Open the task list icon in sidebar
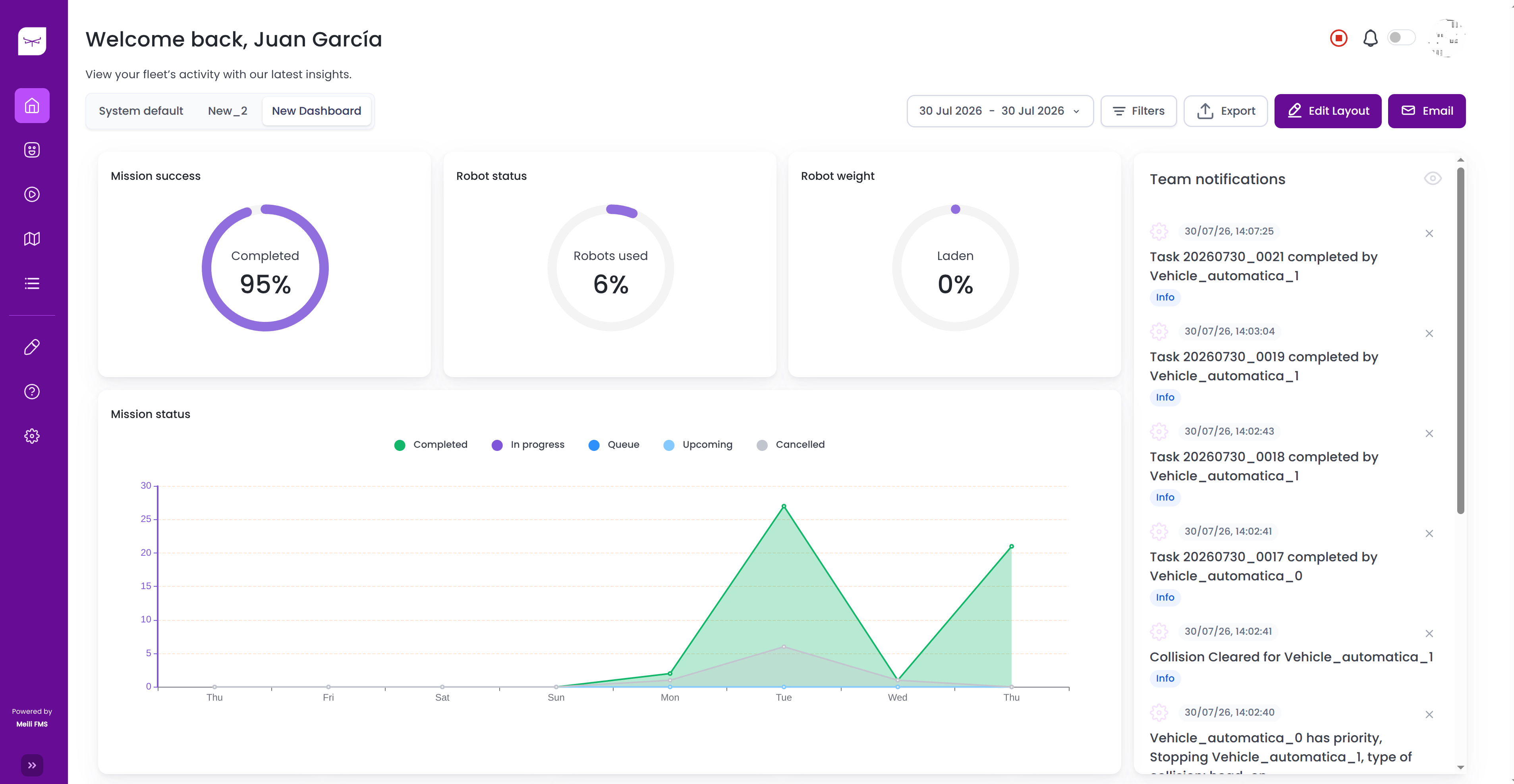The image size is (1514, 784). [x=32, y=284]
